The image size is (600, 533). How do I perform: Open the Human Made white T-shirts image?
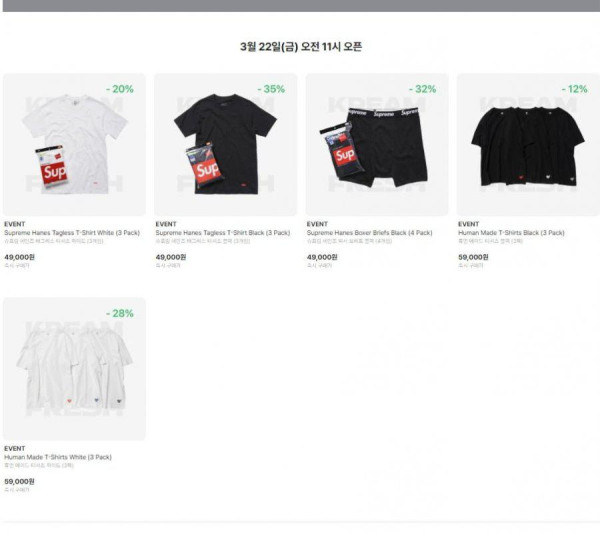pyautogui.click(x=74, y=369)
